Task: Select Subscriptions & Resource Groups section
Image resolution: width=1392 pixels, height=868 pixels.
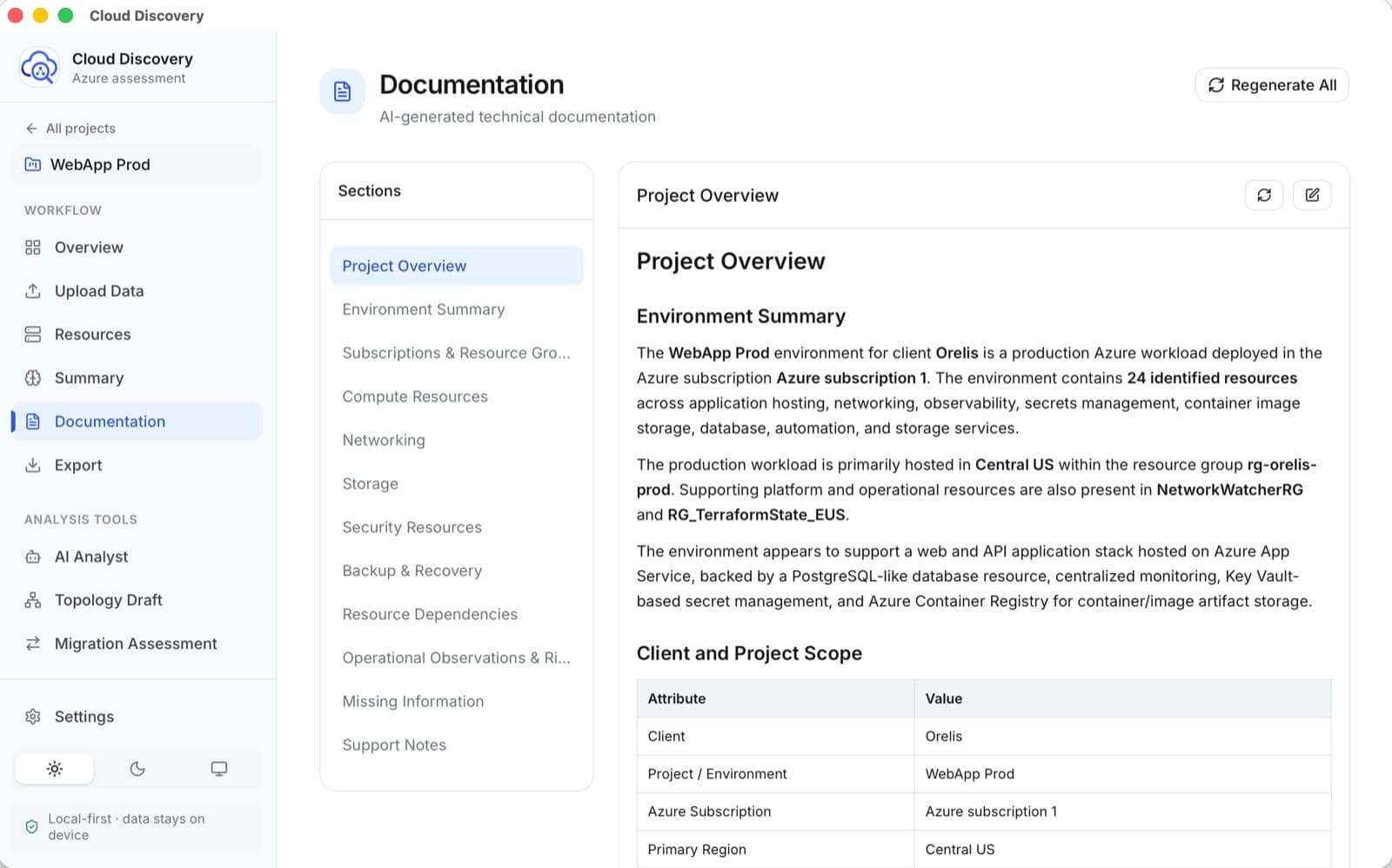Action: click(x=457, y=353)
